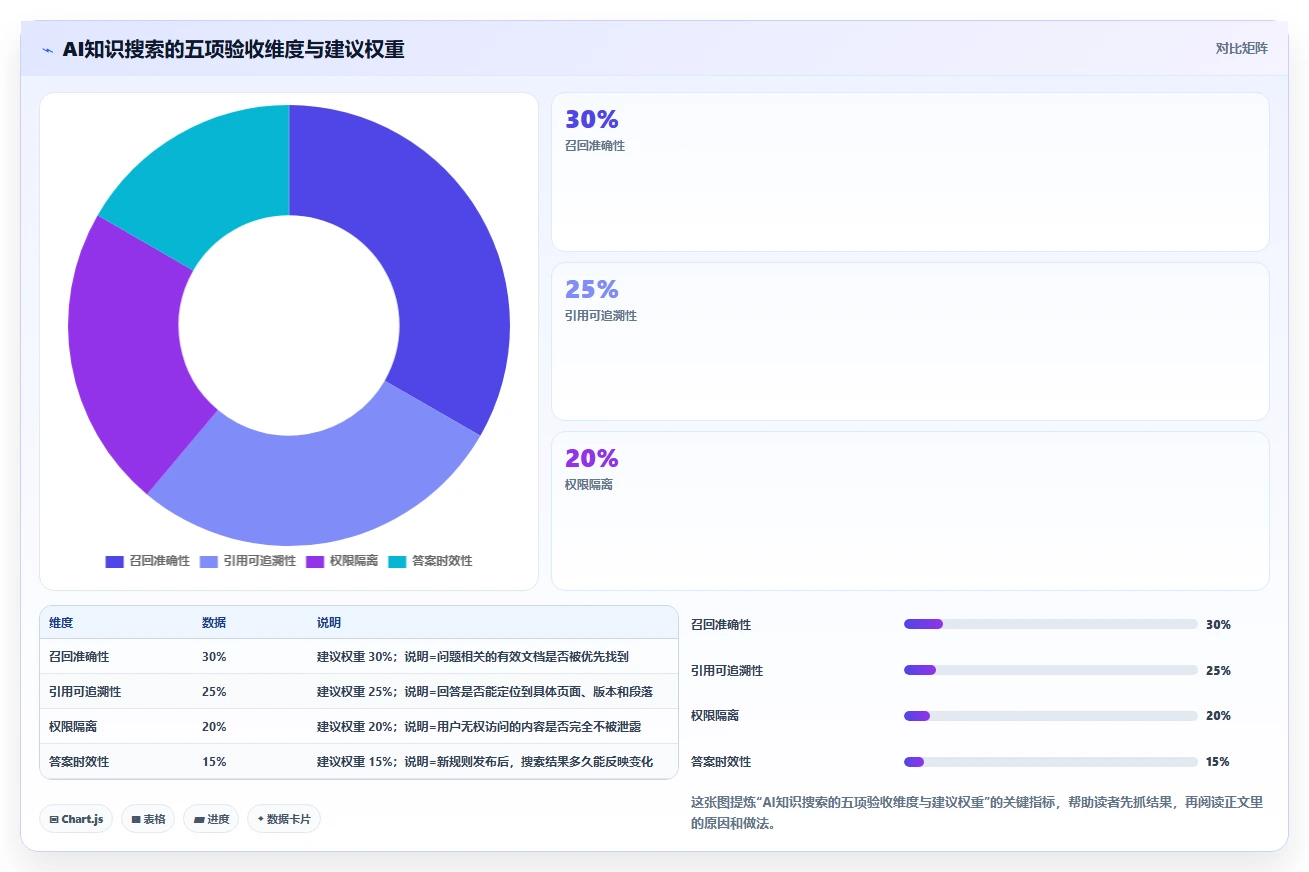Toggle 引用可追溯性 legend item in chart
The image size is (1309, 872).
[248, 561]
